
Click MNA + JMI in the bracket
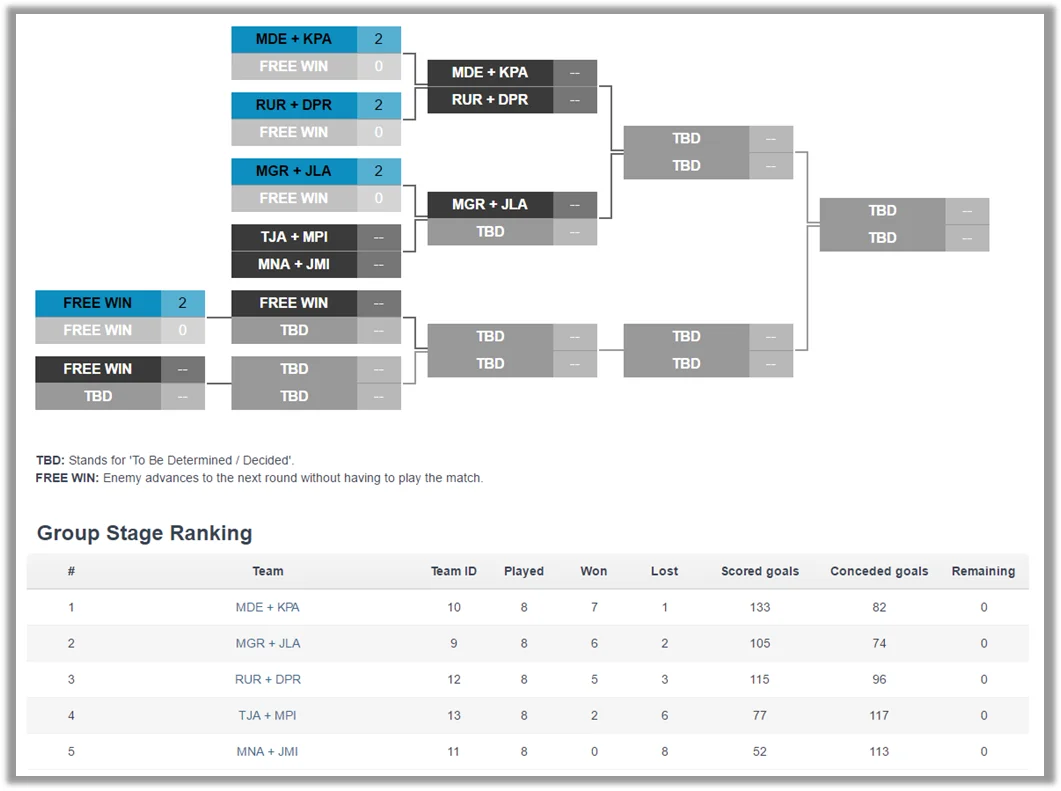[294, 264]
